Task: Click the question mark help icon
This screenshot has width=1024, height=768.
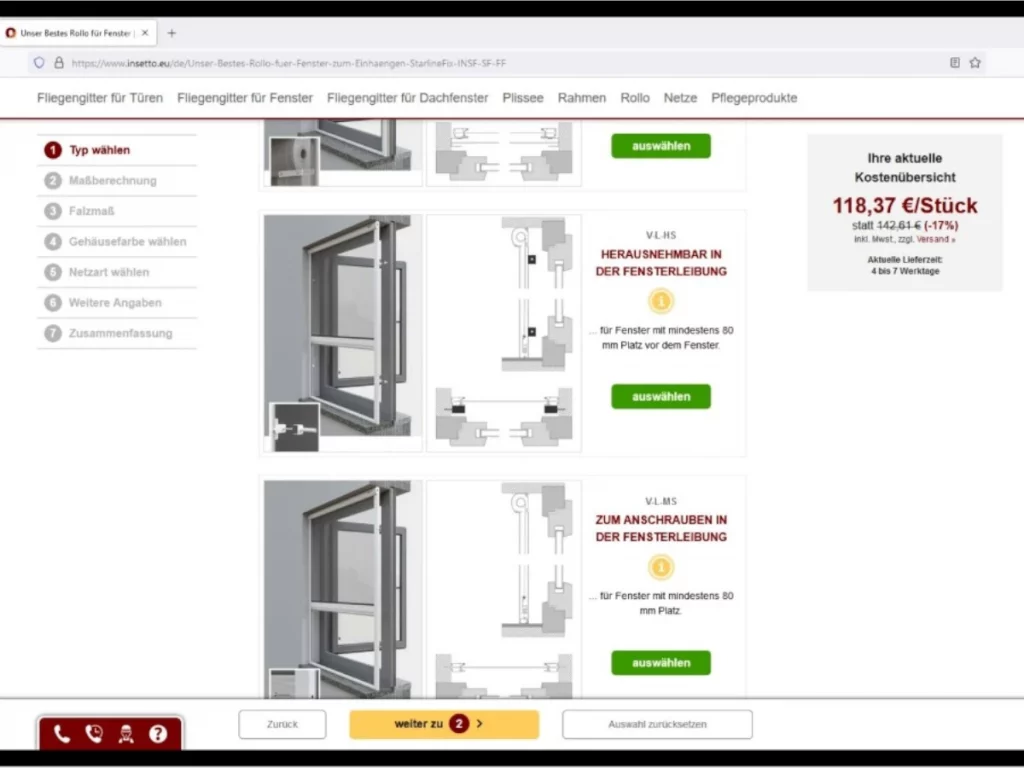Action: tap(158, 734)
